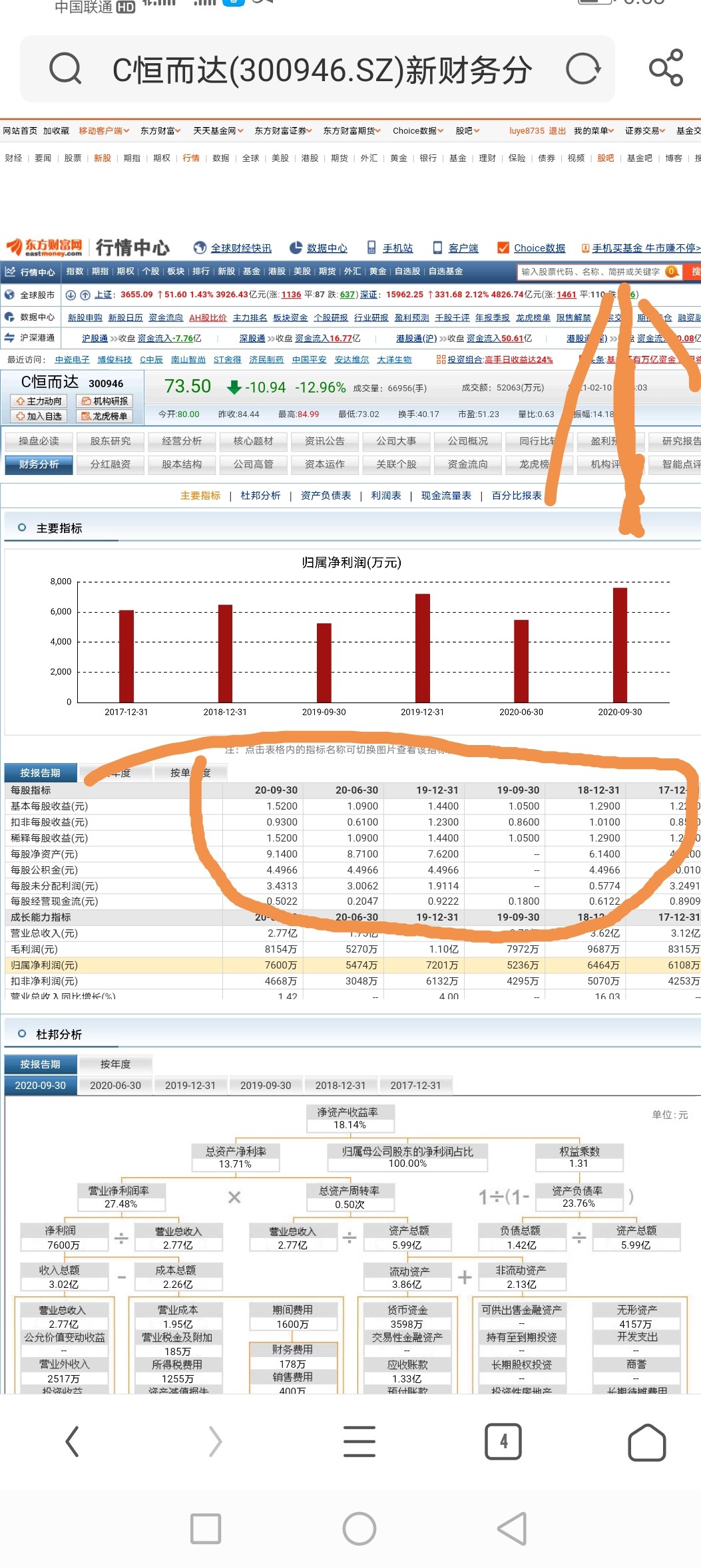
Task: Expand 证券交易 dropdown
Action: [645, 131]
